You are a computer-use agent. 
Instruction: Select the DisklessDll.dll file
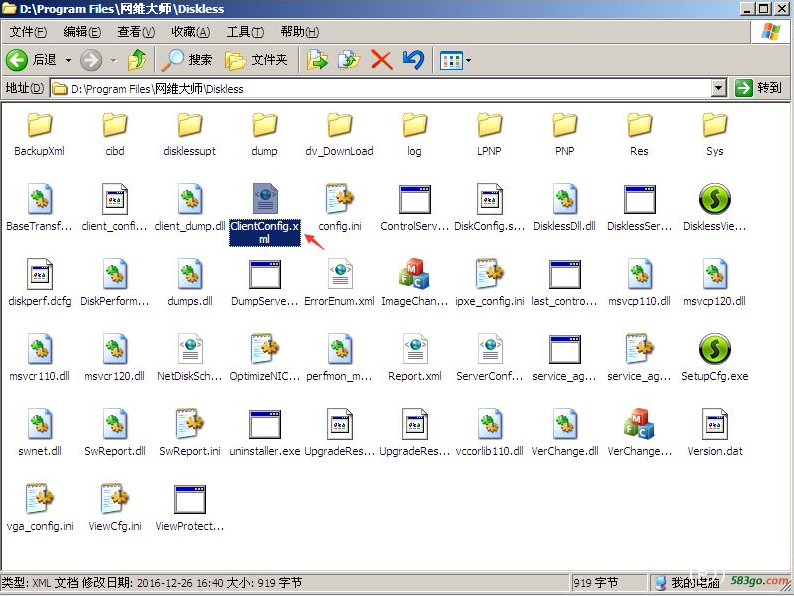click(x=564, y=208)
